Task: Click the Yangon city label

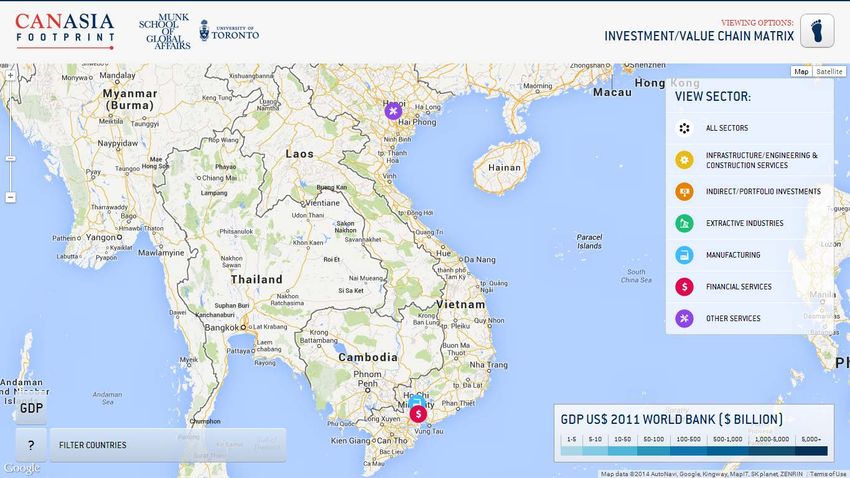Action: coord(100,237)
